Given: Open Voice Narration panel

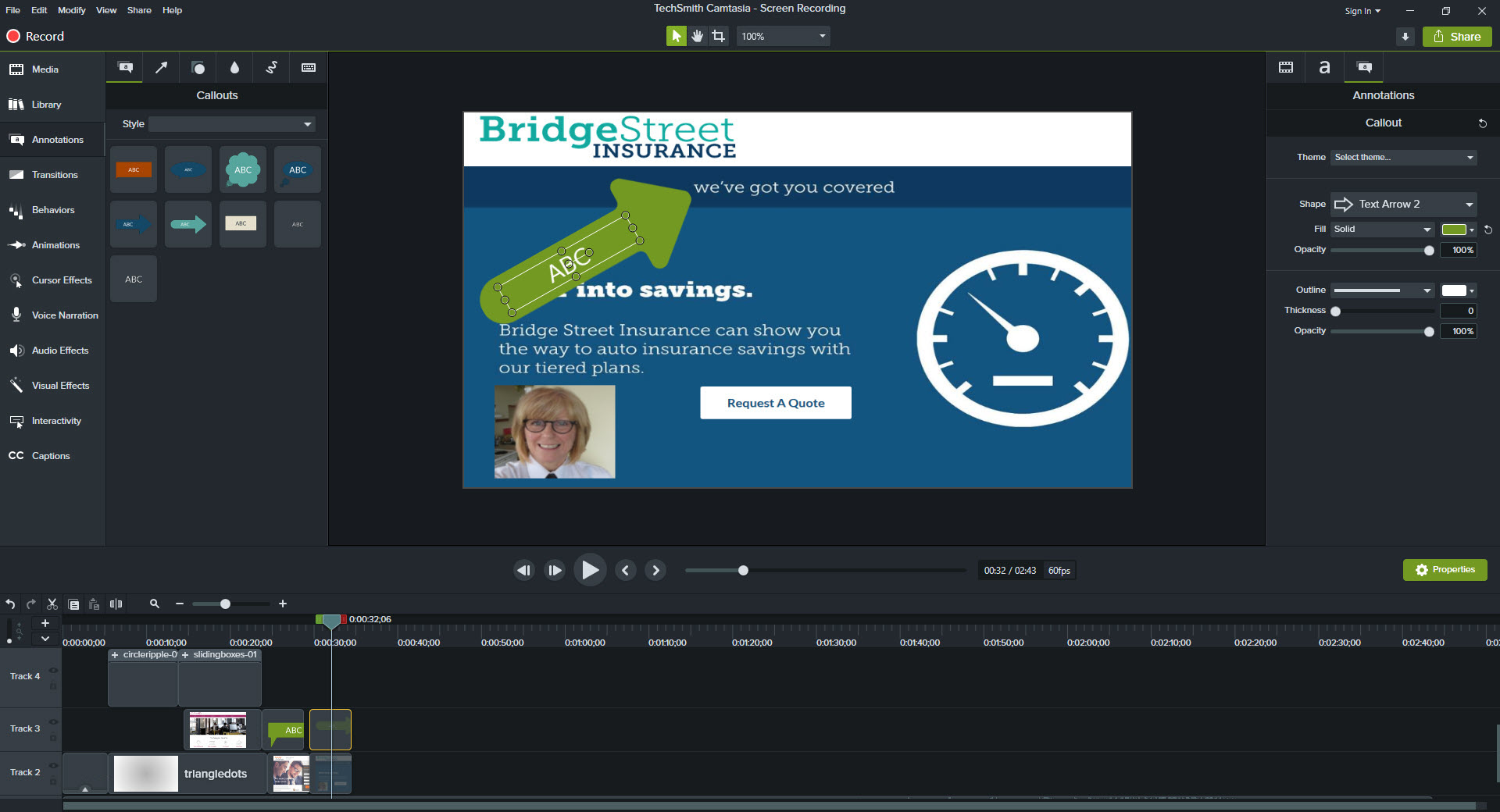Looking at the screenshot, I should coord(52,315).
